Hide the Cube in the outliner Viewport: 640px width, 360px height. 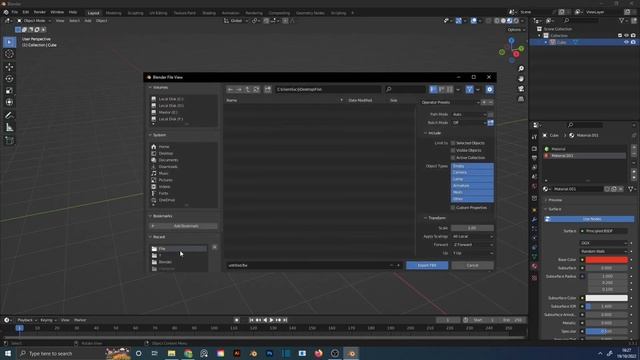point(627,42)
